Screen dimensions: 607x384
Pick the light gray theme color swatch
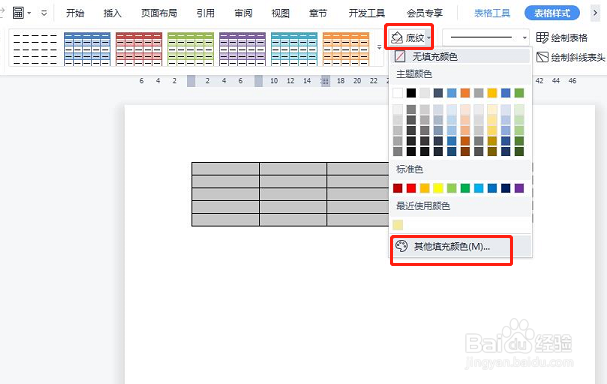425,93
